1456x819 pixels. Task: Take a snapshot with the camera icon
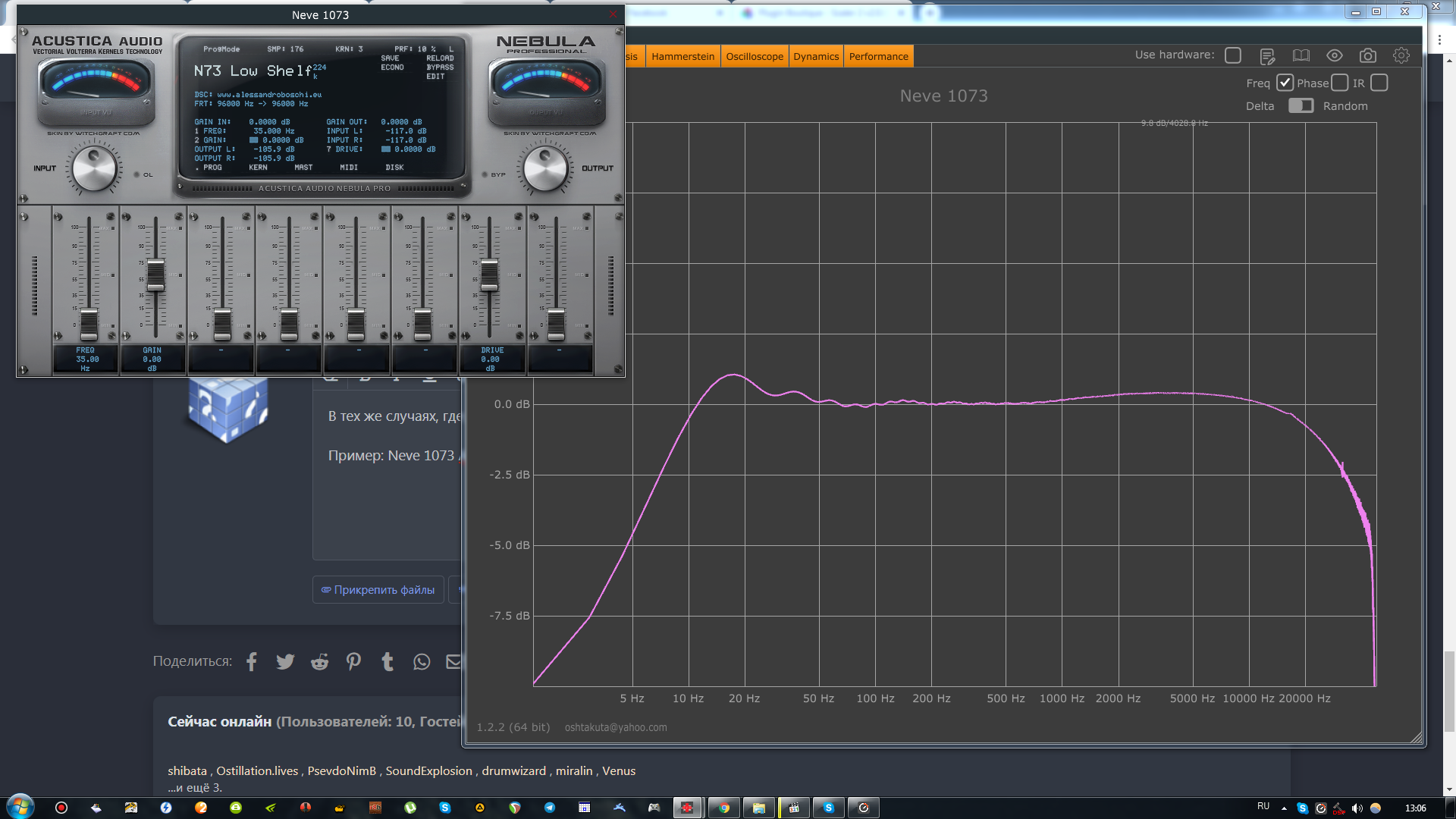click(1367, 55)
